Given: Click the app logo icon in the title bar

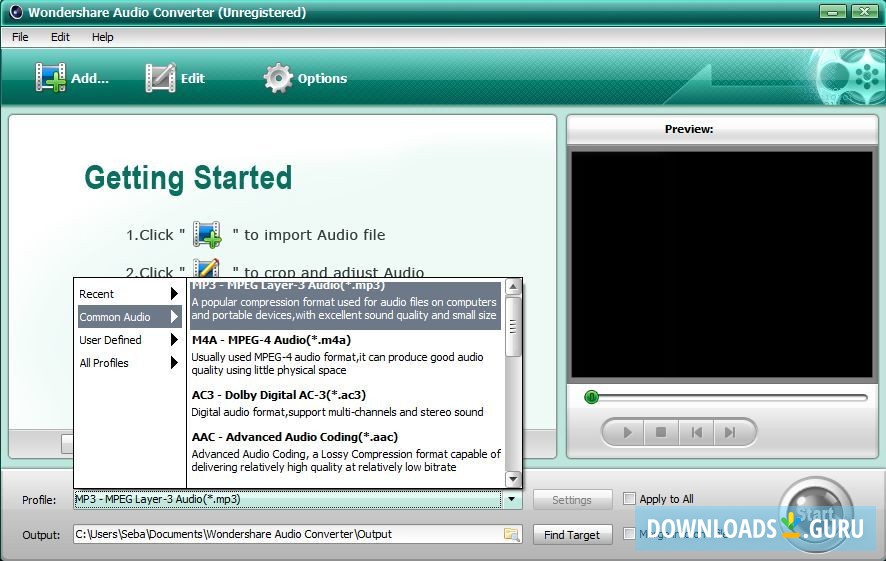Looking at the screenshot, I should pos(16,12).
